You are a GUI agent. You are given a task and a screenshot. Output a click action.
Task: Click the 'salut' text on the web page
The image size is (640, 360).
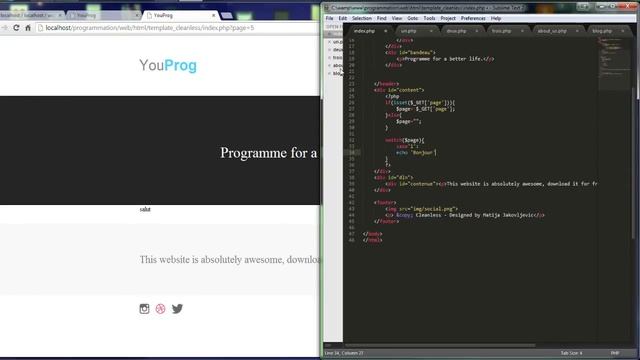[x=145, y=209]
